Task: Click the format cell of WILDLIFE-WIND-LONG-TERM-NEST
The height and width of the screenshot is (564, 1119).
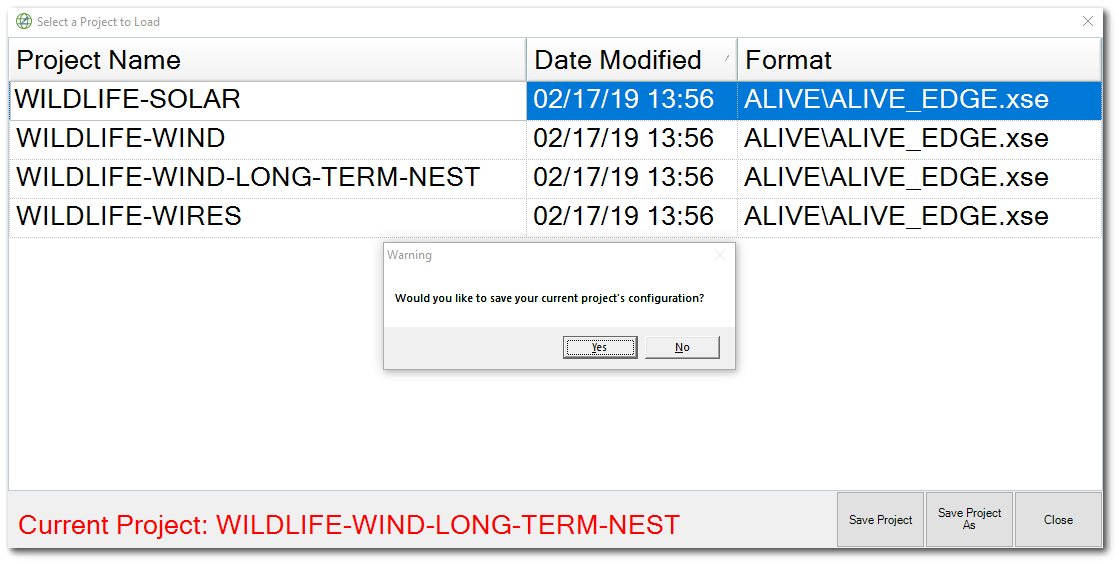Action: click(x=896, y=177)
